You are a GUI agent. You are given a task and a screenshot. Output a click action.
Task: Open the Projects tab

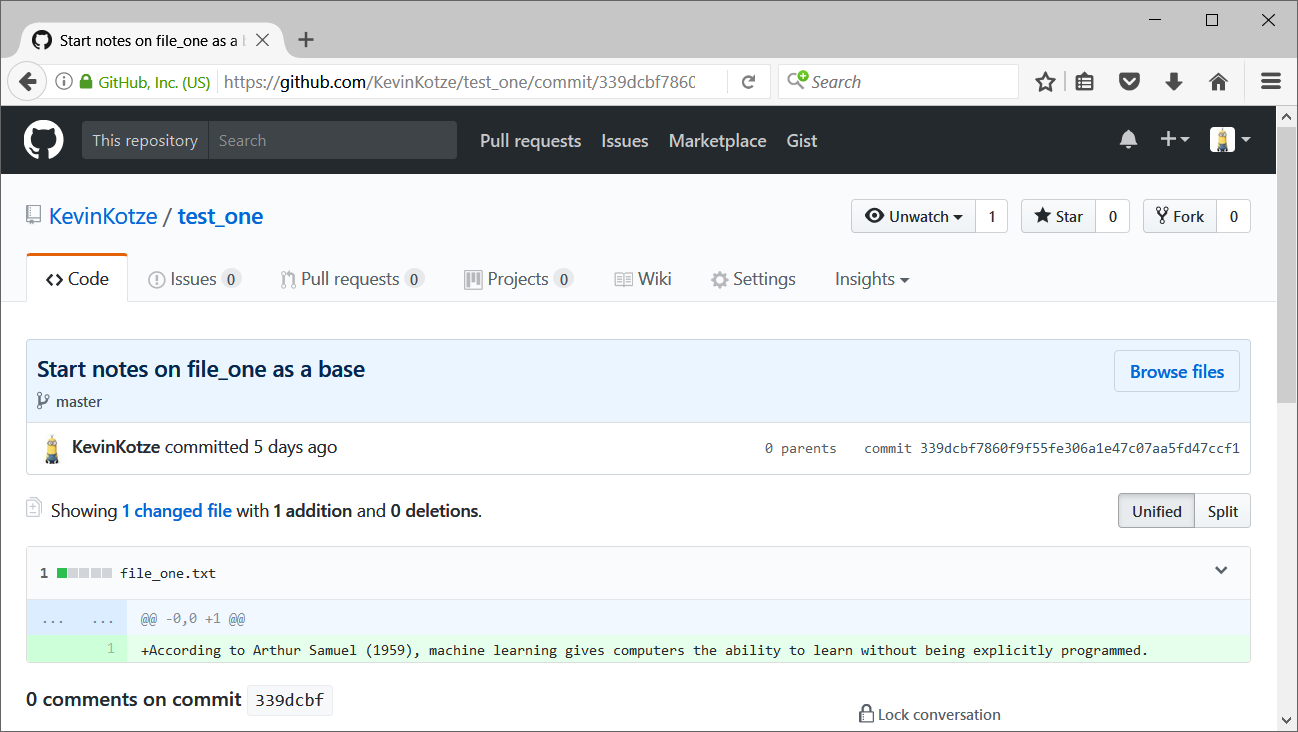pyautogui.click(x=519, y=279)
